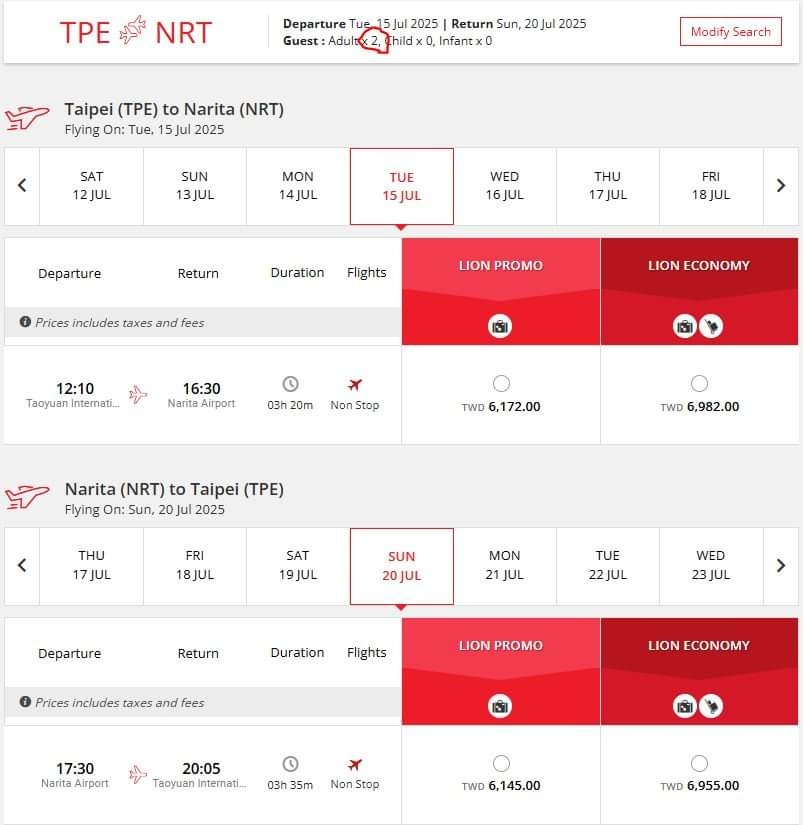803x825 pixels.
Task: Show later outbound dates with right arrow
Action: (x=781, y=186)
